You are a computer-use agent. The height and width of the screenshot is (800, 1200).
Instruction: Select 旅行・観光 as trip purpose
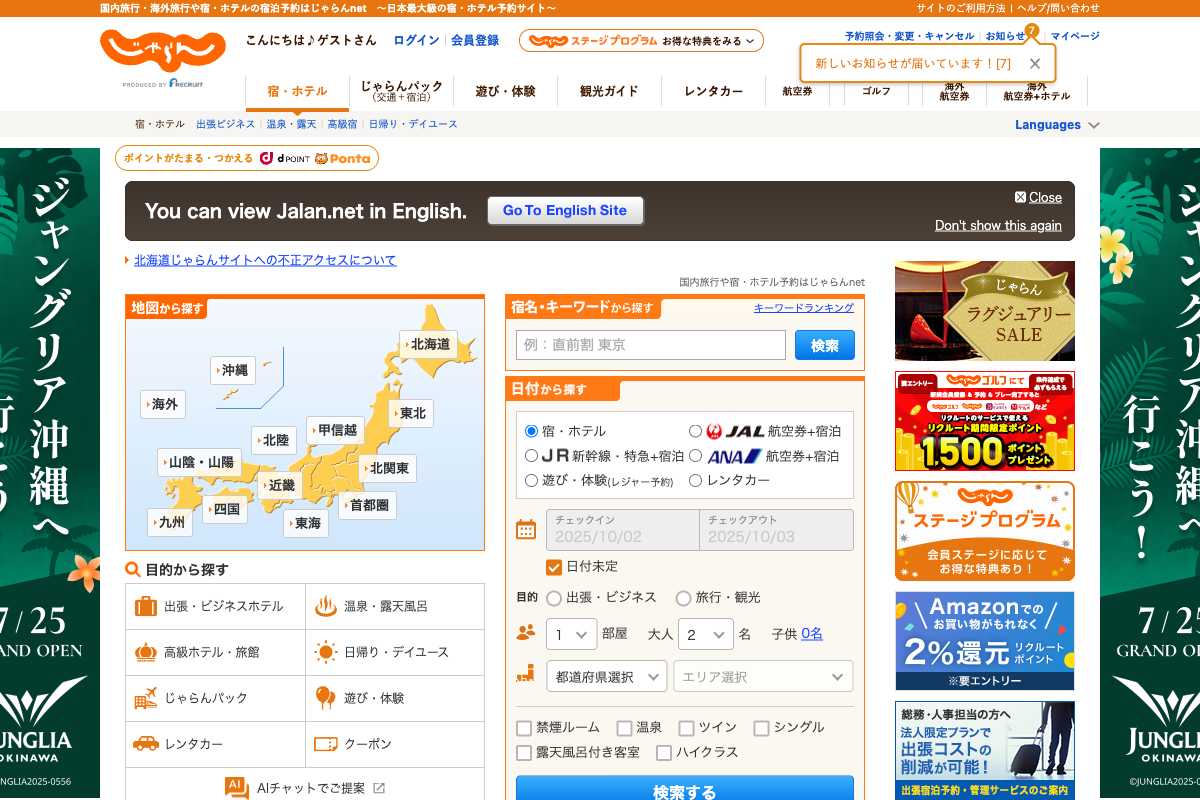click(x=683, y=598)
